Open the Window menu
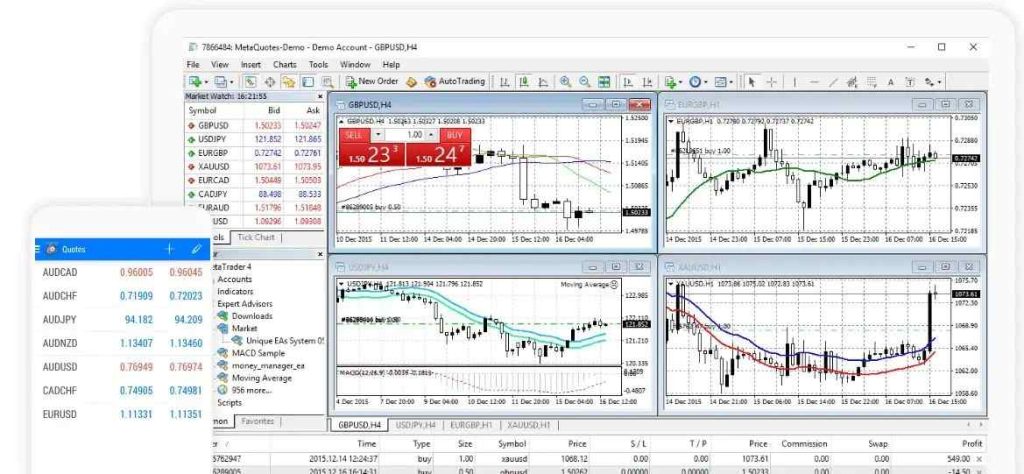 (355, 65)
